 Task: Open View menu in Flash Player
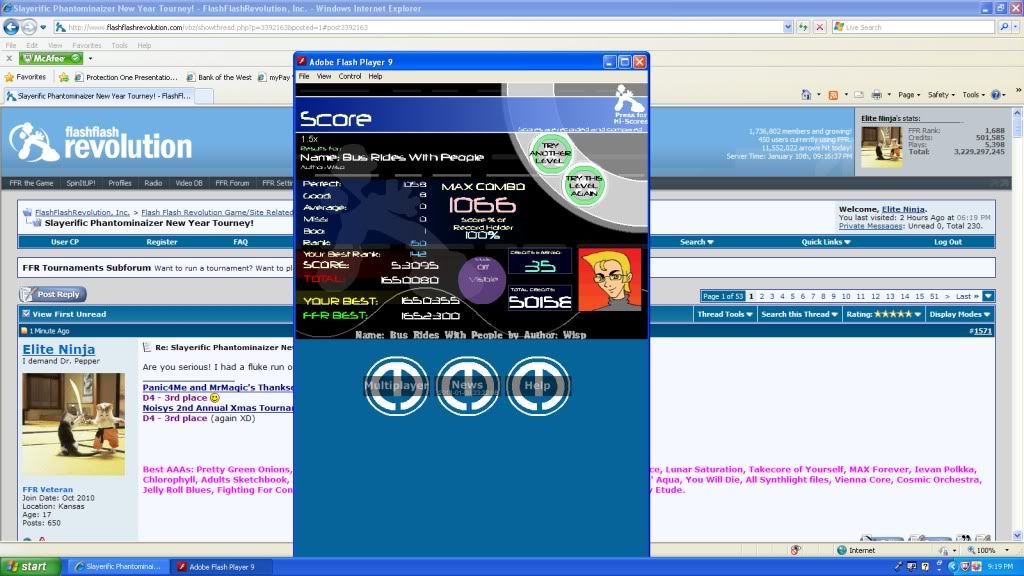tap(324, 76)
